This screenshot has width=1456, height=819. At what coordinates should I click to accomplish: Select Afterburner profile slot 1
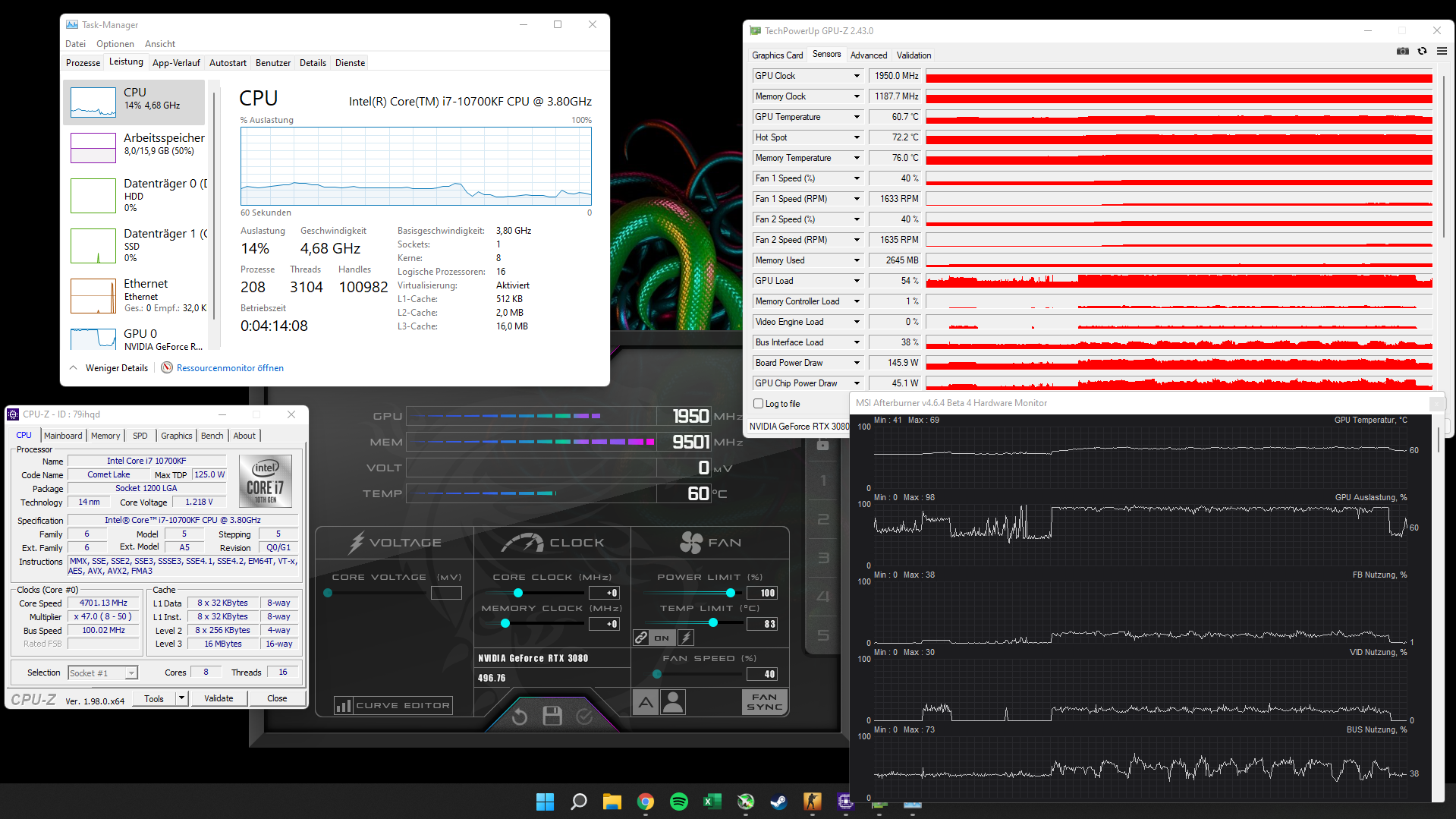click(x=823, y=480)
